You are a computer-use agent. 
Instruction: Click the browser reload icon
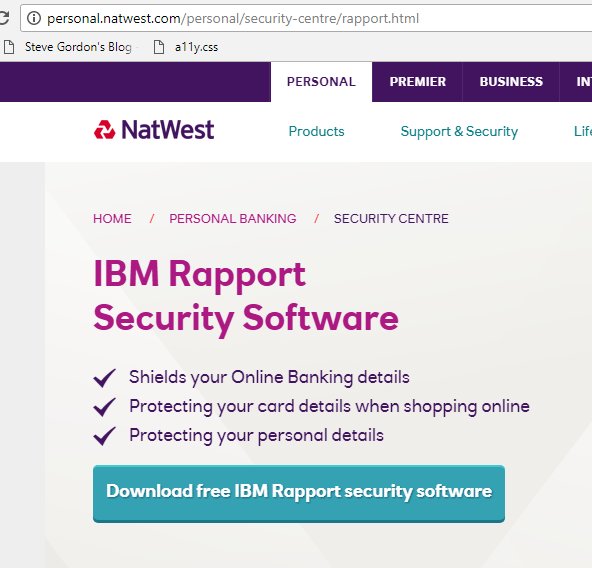[4, 18]
